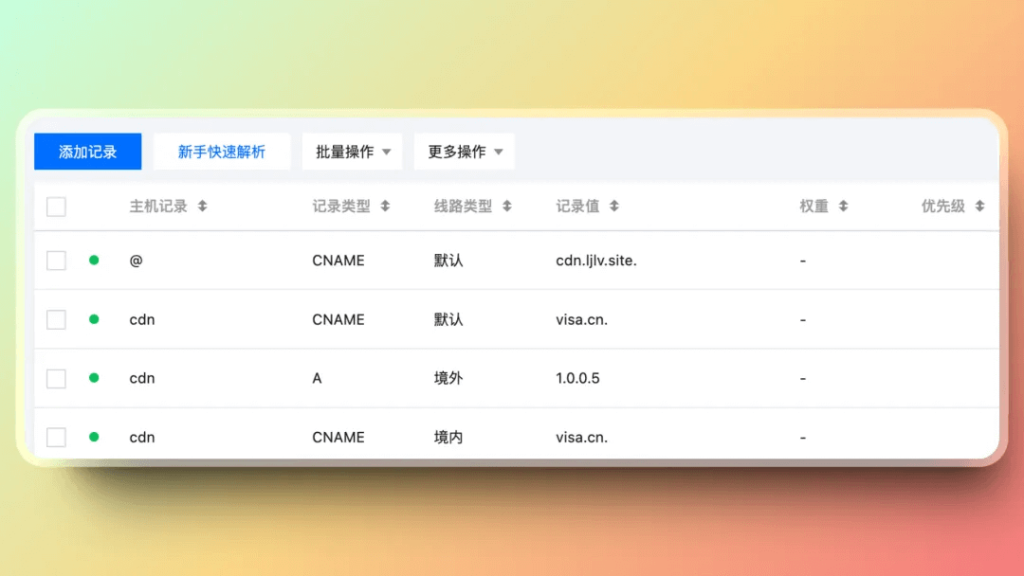This screenshot has height=576, width=1024.
Task: Click status dot of cdn A record
Action: [x=94, y=377]
